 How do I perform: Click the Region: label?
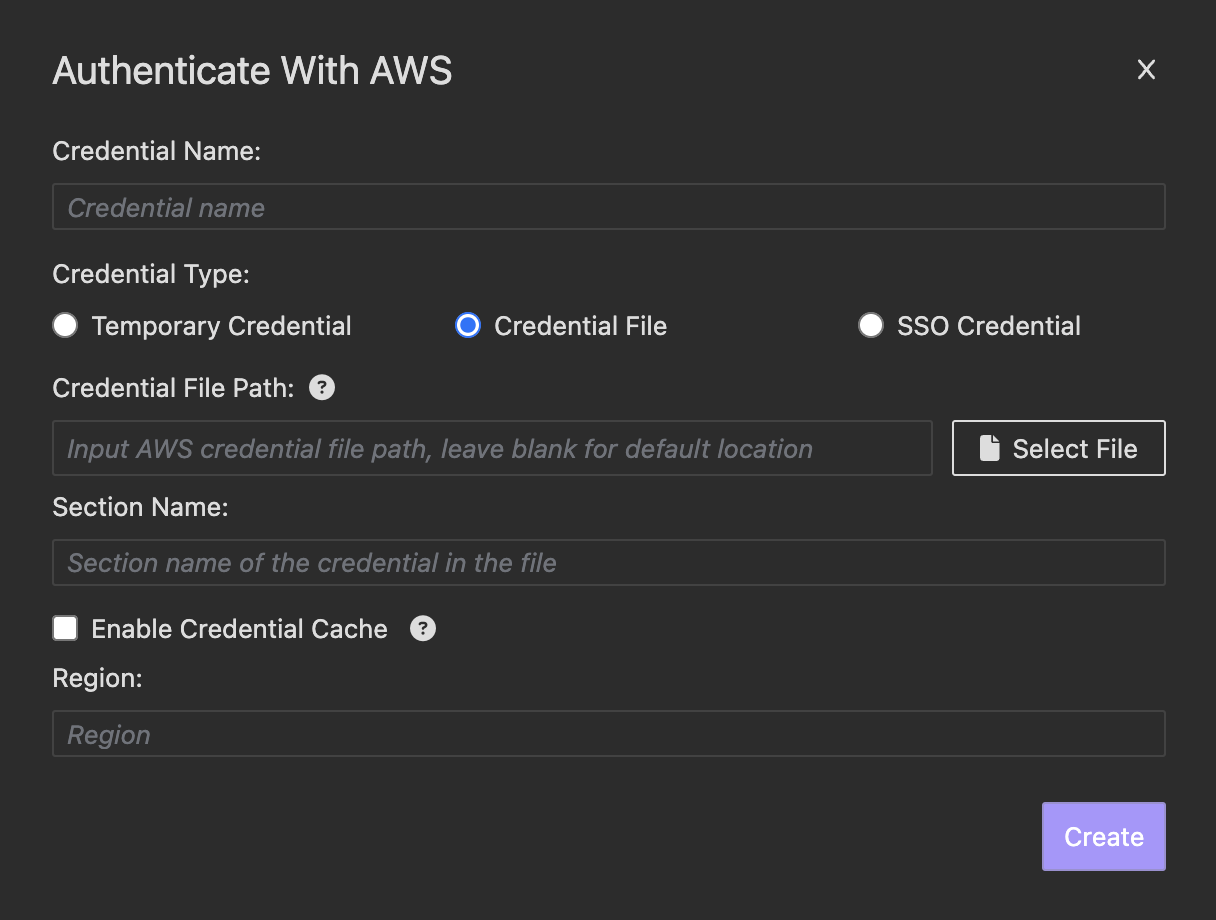tap(98, 679)
